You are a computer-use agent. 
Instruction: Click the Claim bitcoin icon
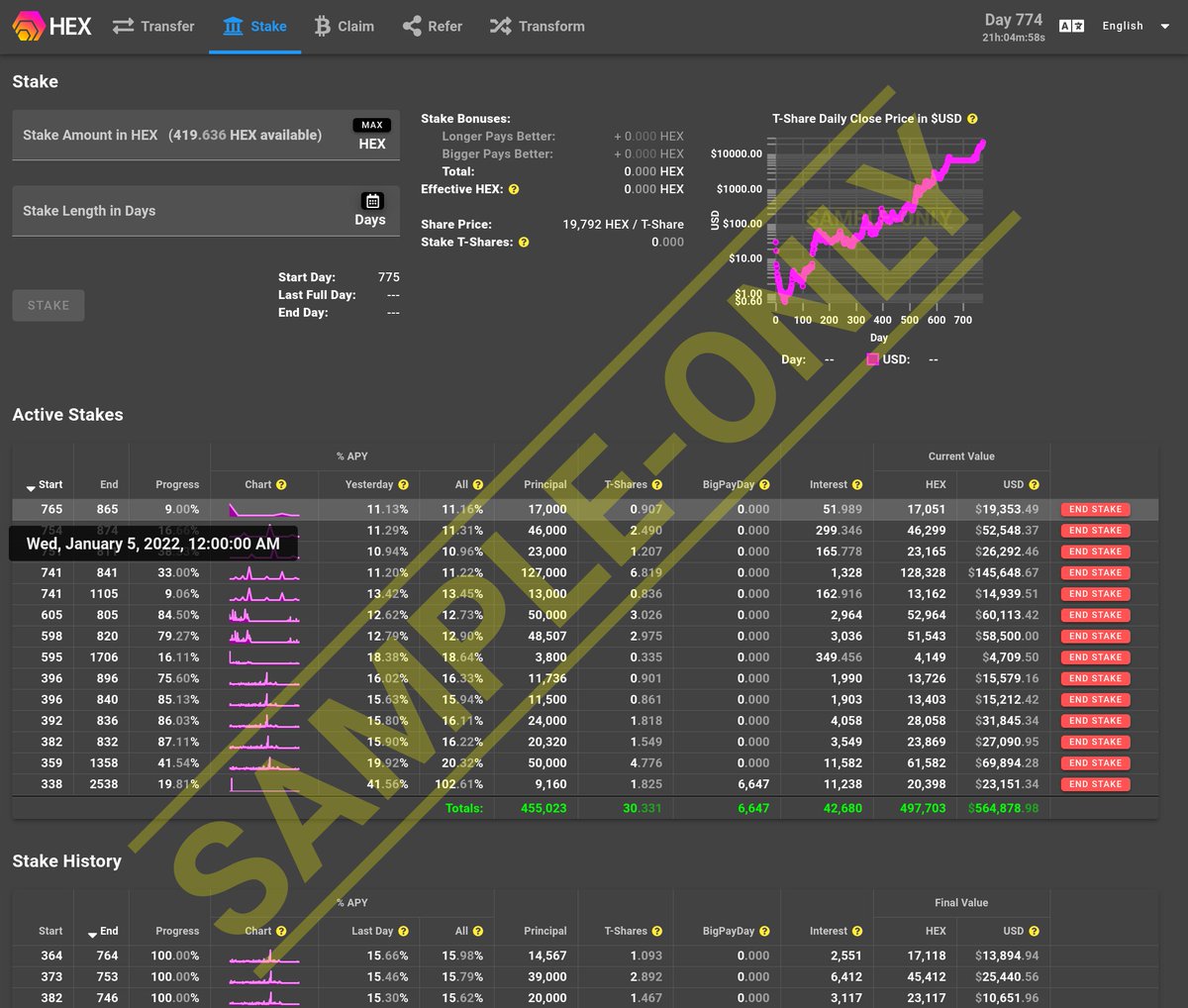[322, 27]
